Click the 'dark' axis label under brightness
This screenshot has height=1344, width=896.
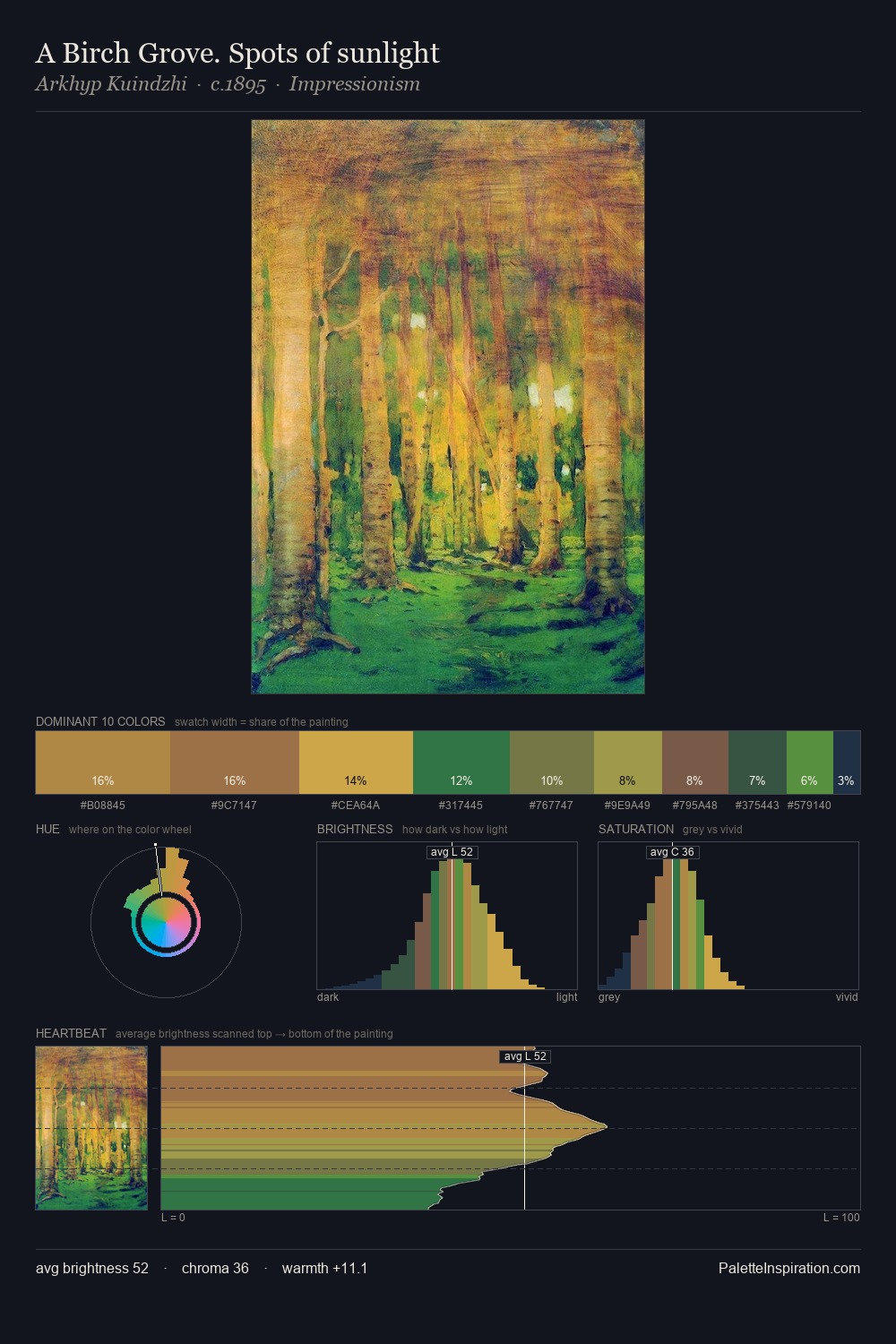(328, 997)
